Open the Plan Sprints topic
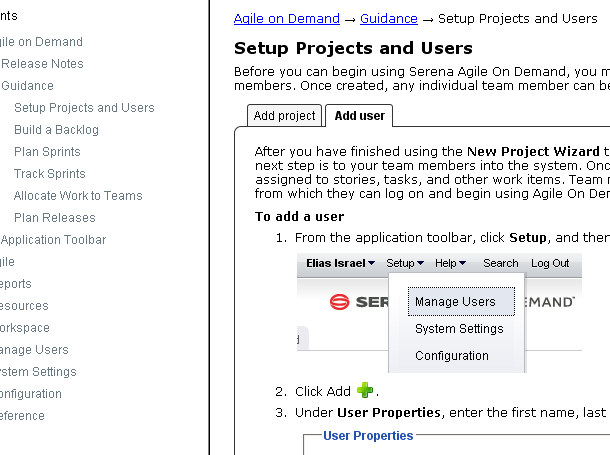This screenshot has width=610, height=455. pyautogui.click(x=47, y=152)
